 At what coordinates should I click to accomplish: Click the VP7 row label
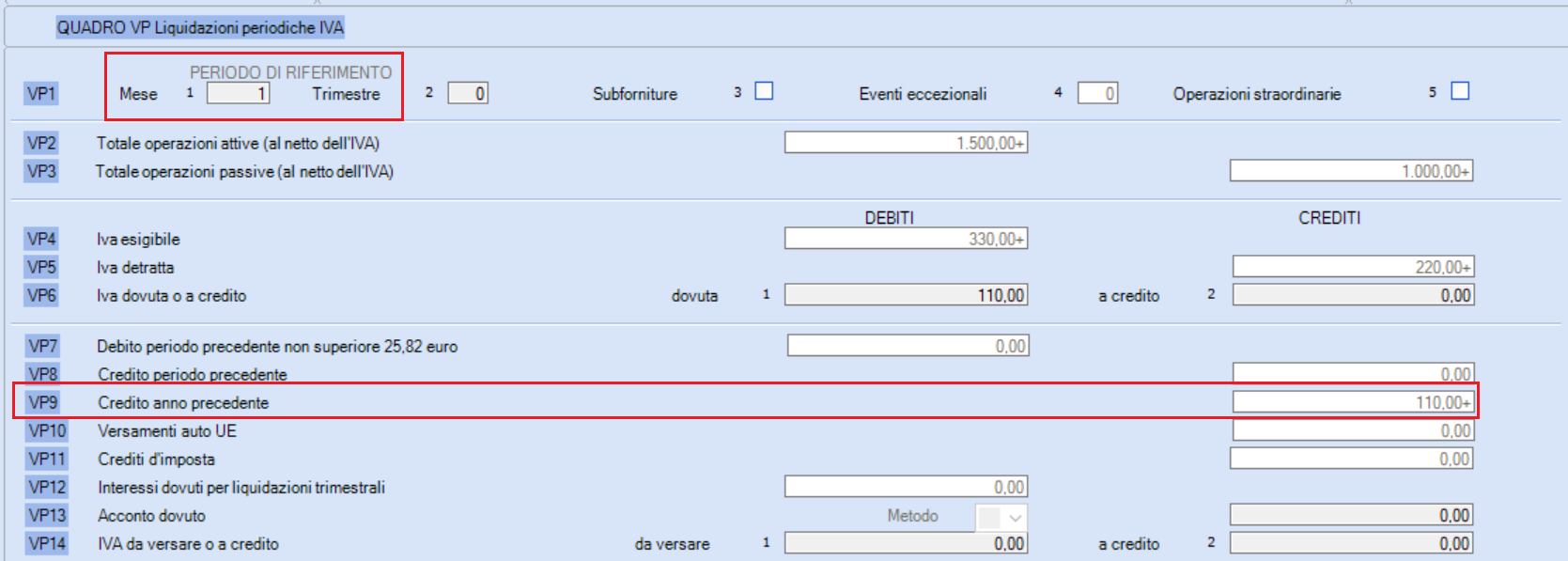tap(42, 346)
